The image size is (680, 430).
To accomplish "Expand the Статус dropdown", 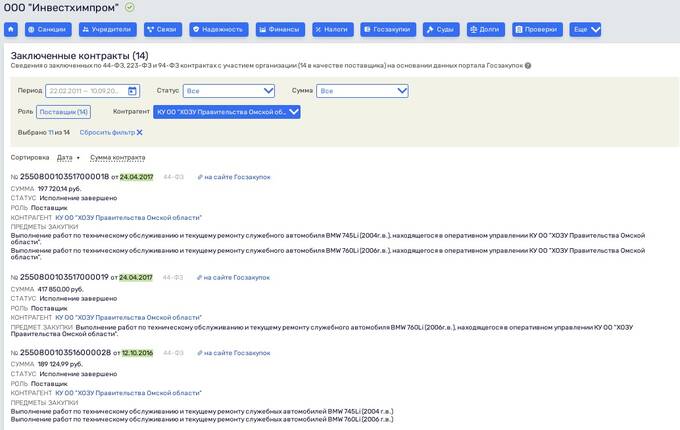I will tap(228, 91).
